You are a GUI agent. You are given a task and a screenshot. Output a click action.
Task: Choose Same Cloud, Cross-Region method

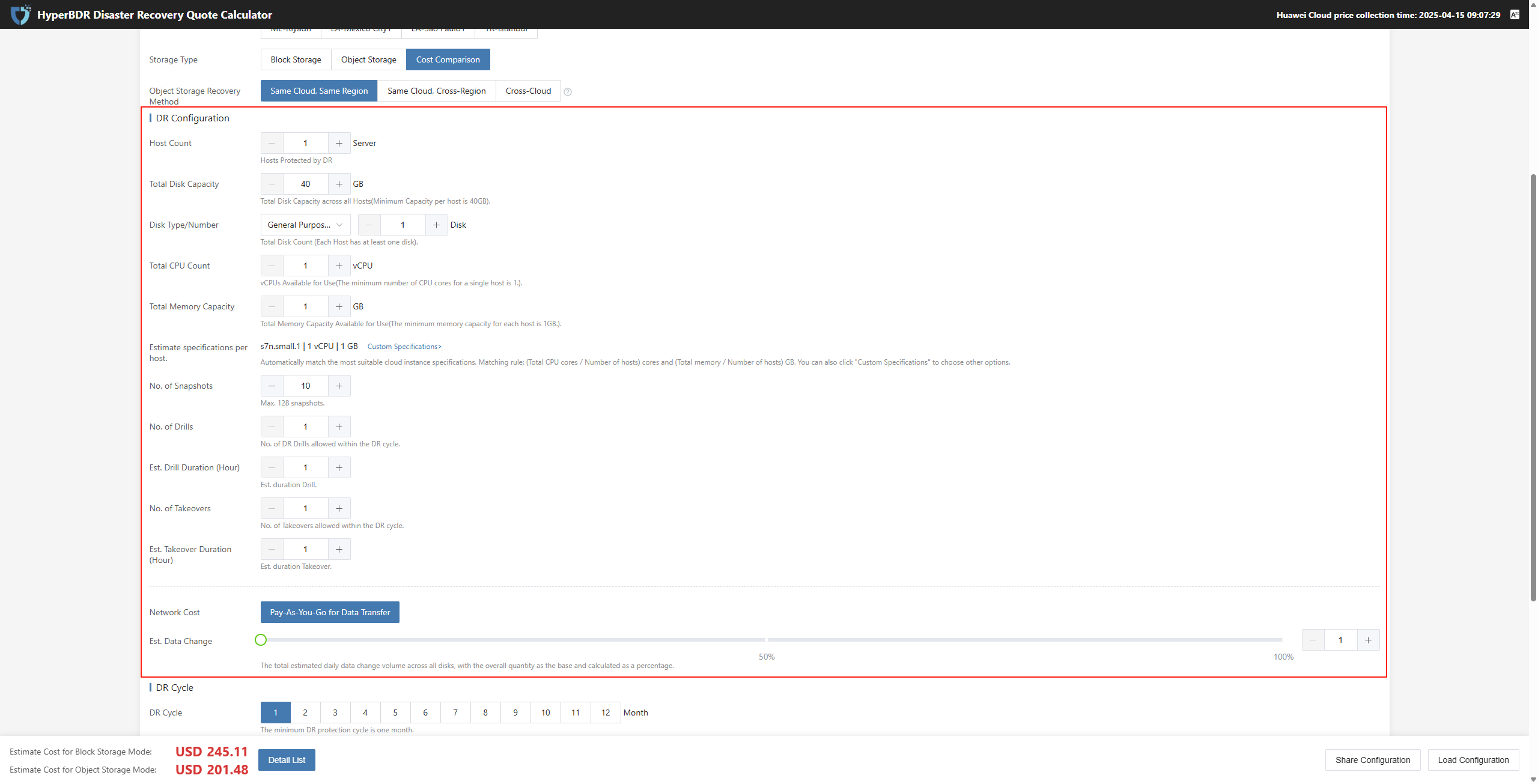pos(437,91)
